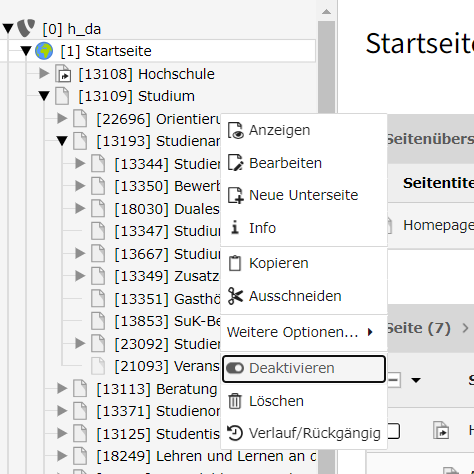Expand the [13113] Beratung tree node

62,388
